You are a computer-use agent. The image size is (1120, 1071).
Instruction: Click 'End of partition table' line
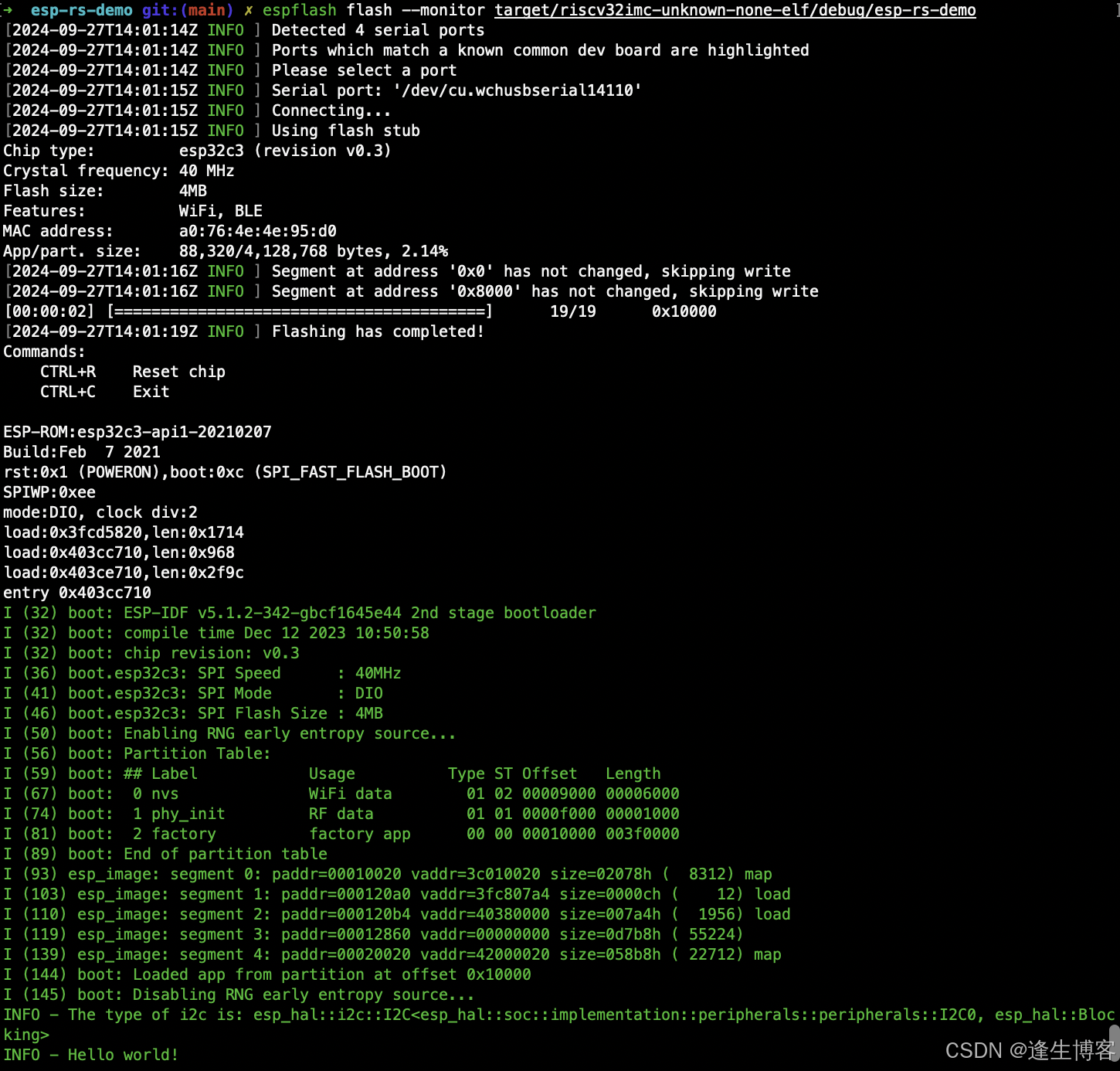(165, 854)
